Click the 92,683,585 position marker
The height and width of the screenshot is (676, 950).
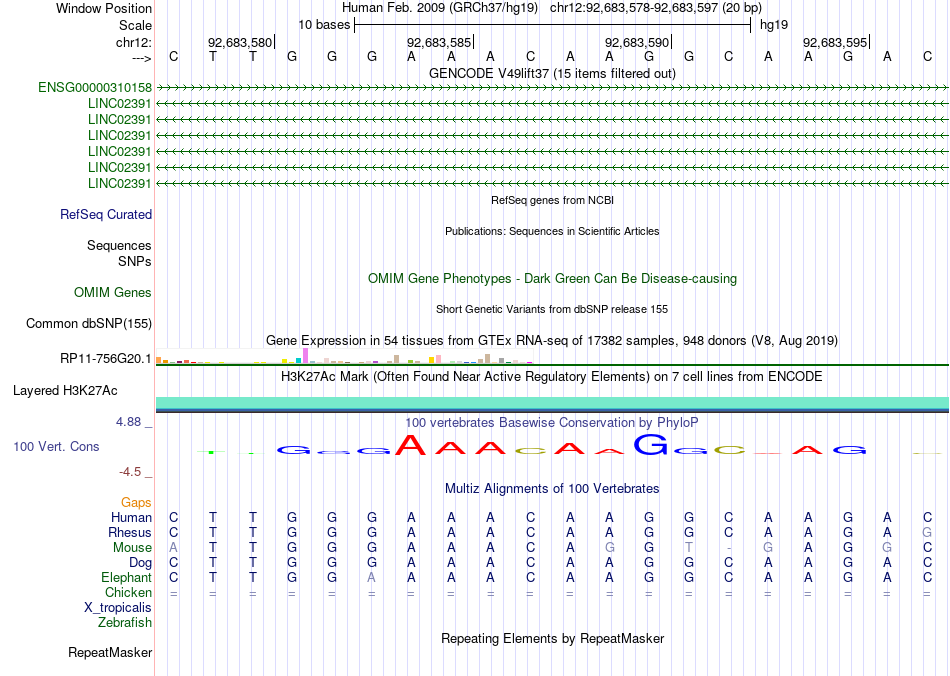coord(439,42)
